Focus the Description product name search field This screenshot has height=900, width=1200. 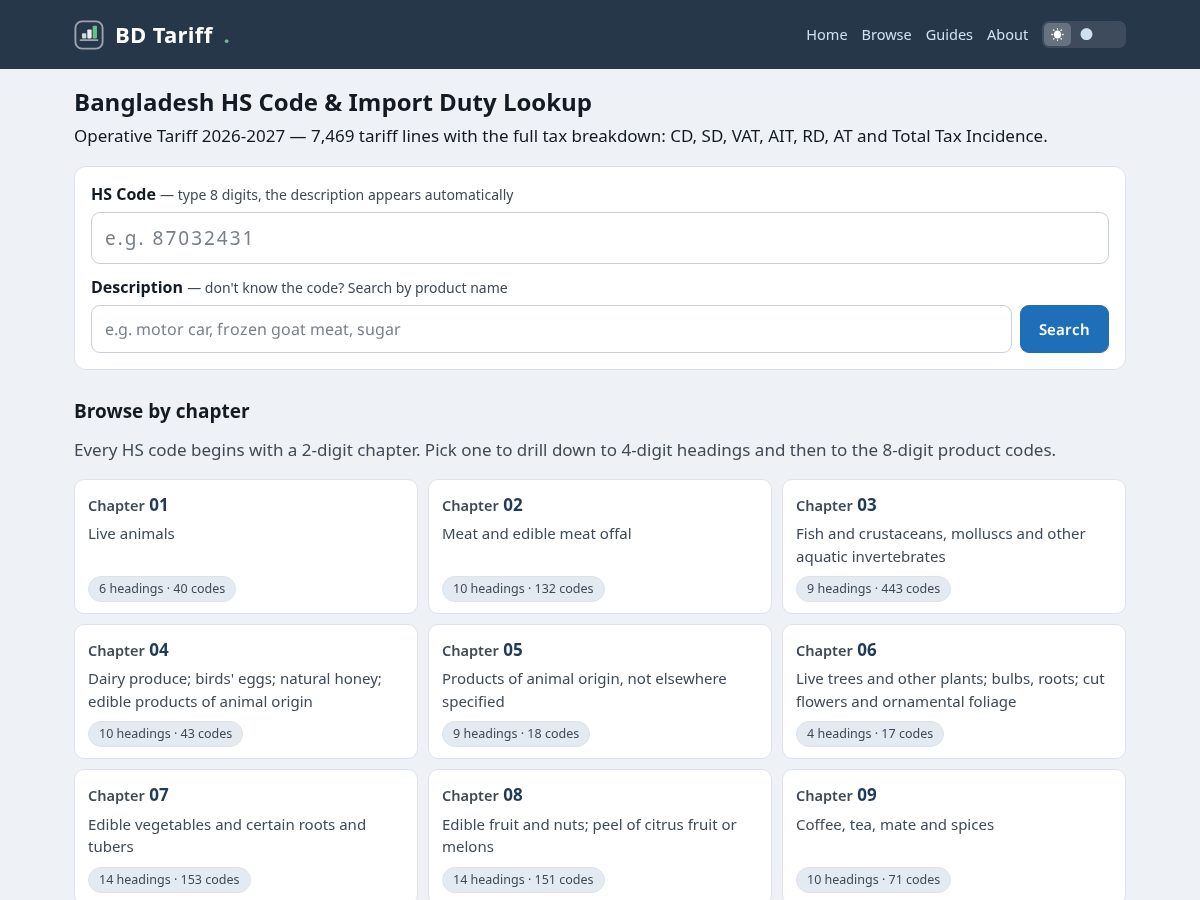coord(551,329)
